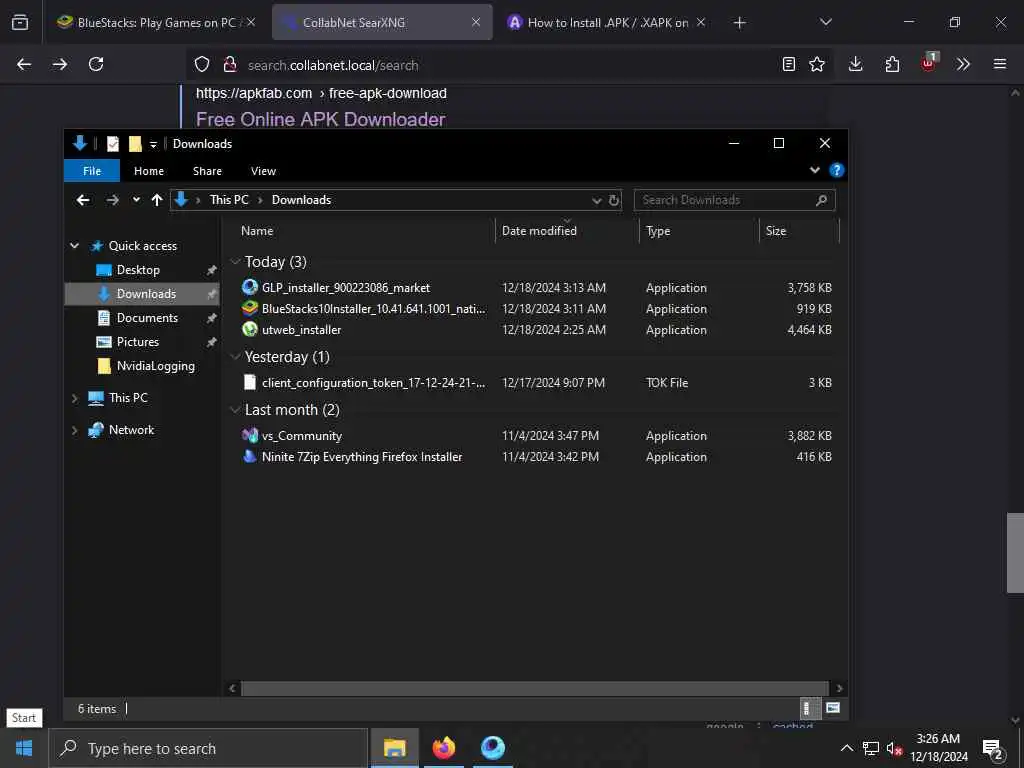Open Customize Quick Access Toolbar dropdown
The width and height of the screenshot is (1024, 768).
[x=153, y=144]
